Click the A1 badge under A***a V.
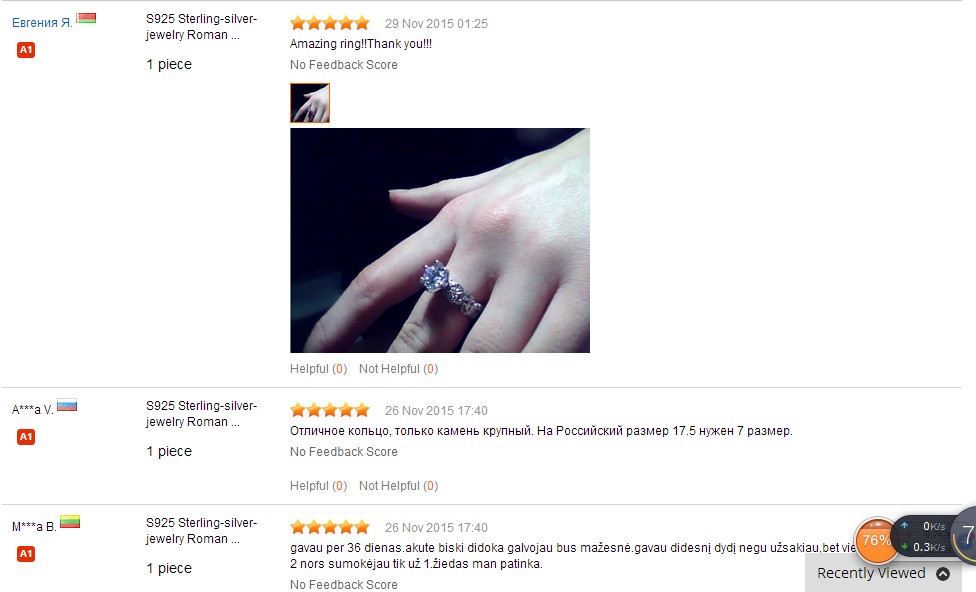This screenshot has width=976, height=592. click(26, 437)
